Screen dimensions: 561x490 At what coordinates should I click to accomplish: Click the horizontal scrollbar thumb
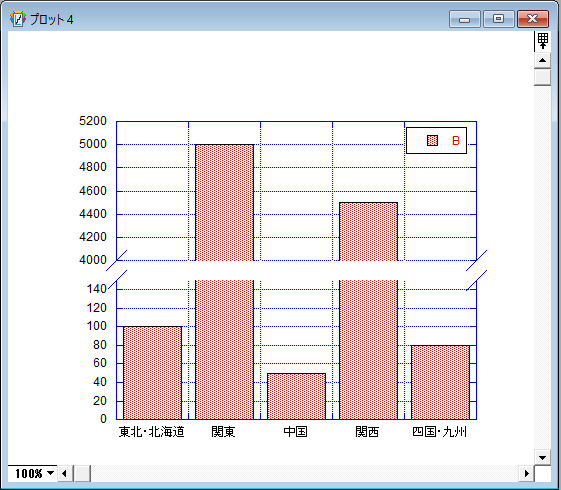pyautogui.click(x=82, y=474)
